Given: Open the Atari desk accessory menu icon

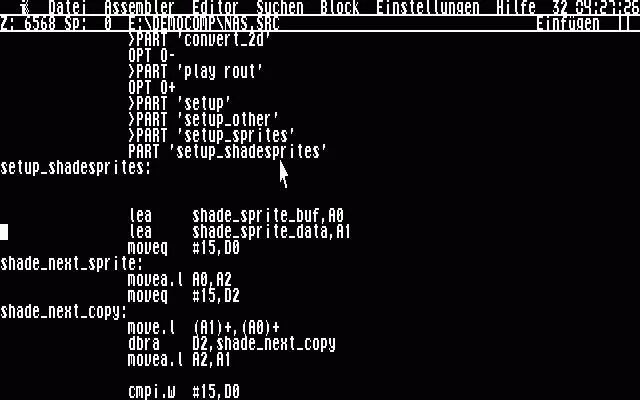Looking at the screenshot, I should (x=26, y=7).
